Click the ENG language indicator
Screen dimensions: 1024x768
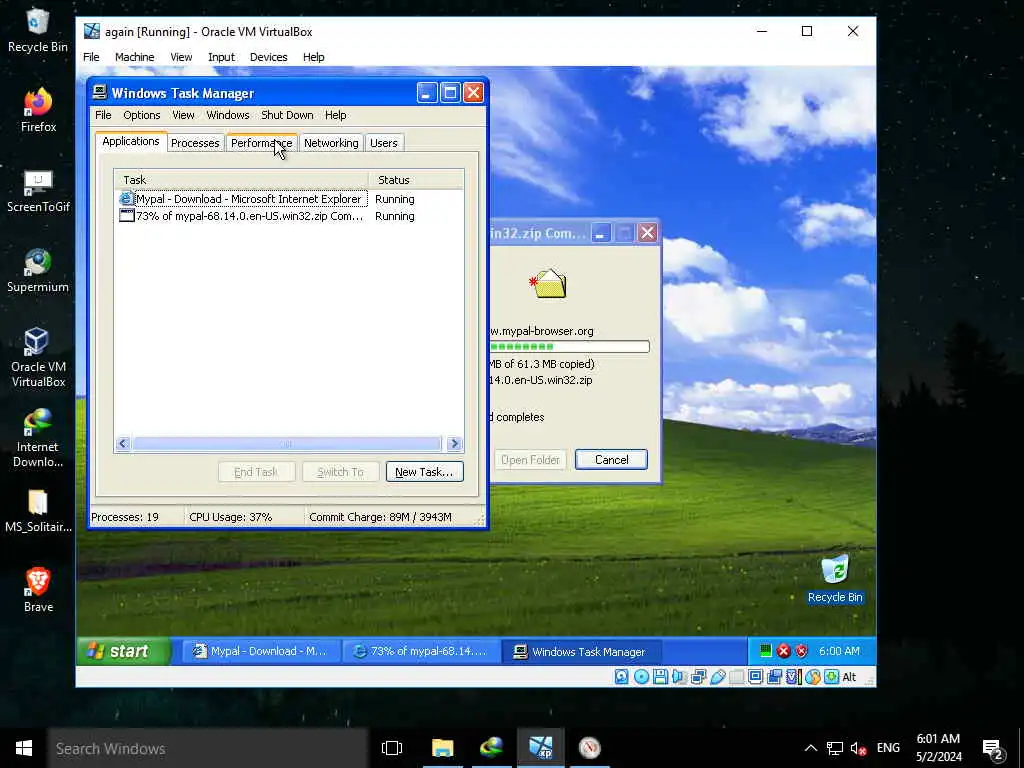(888, 748)
